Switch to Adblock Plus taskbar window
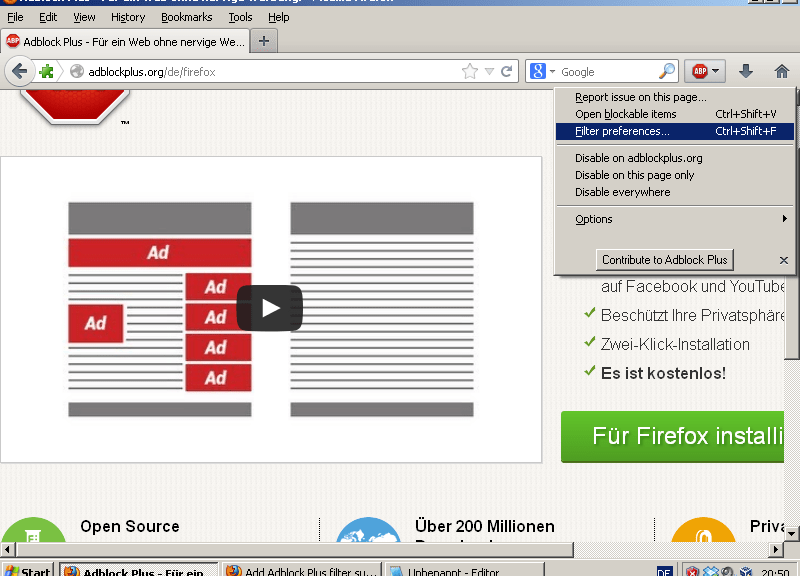This screenshot has height=576, width=800. point(139,570)
